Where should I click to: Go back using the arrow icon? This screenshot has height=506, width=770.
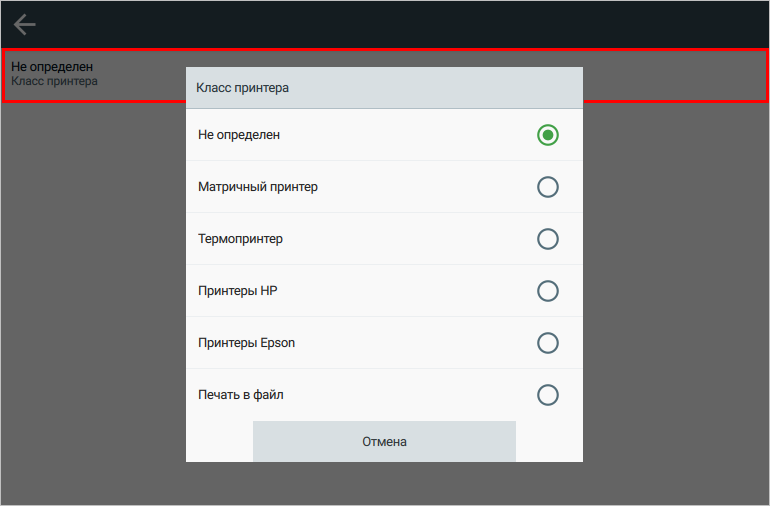(25, 25)
